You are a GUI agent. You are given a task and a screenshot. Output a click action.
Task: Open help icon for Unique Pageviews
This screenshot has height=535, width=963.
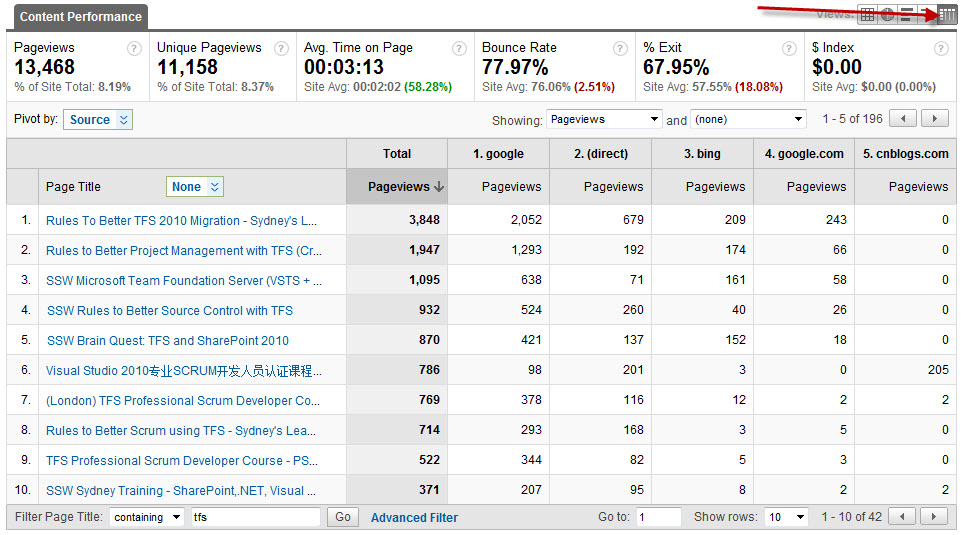click(281, 48)
